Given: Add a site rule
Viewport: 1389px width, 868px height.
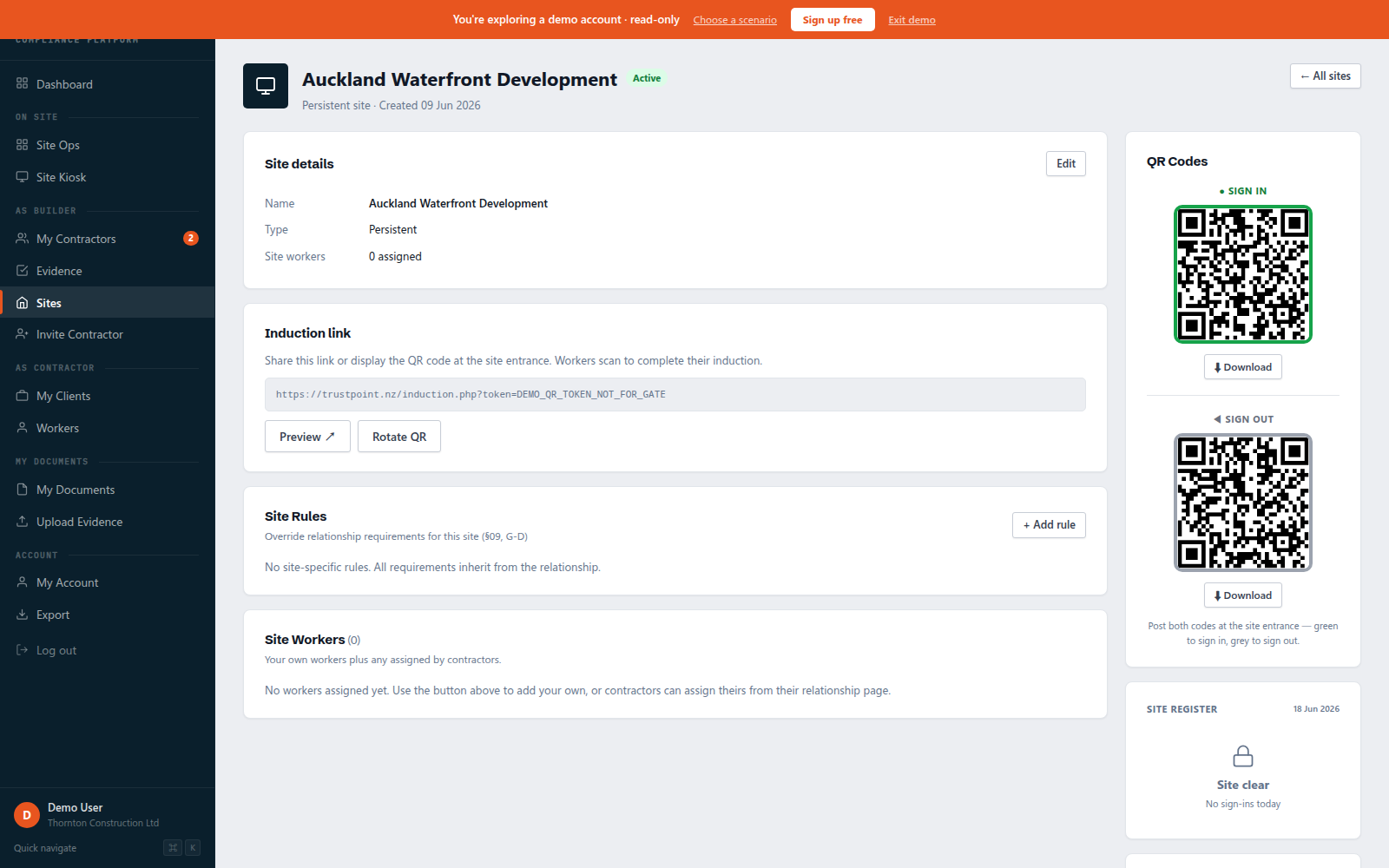Looking at the screenshot, I should [1049, 524].
